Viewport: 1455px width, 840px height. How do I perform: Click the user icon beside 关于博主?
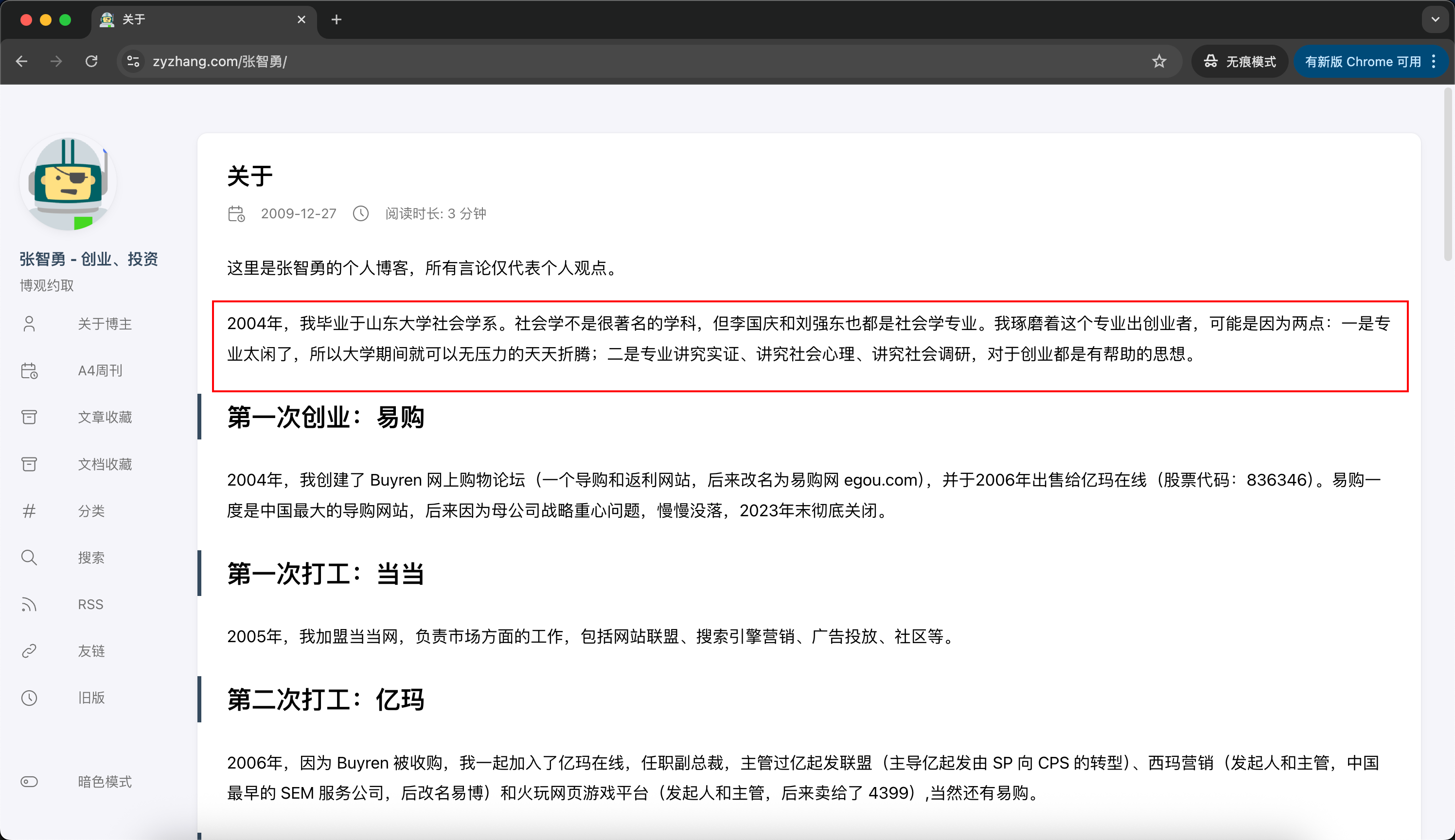point(29,324)
